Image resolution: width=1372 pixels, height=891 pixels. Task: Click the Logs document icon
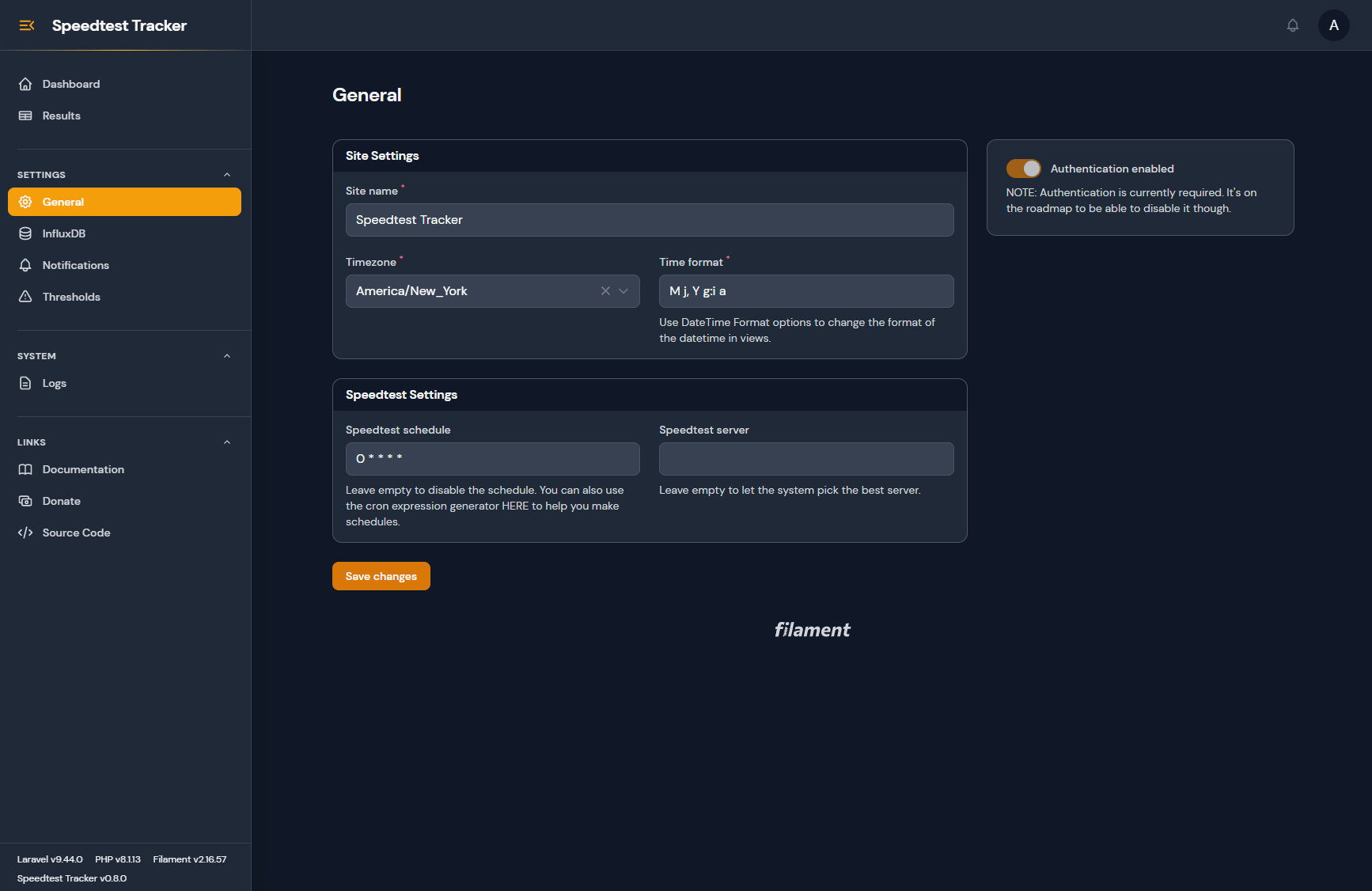[x=25, y=383]
